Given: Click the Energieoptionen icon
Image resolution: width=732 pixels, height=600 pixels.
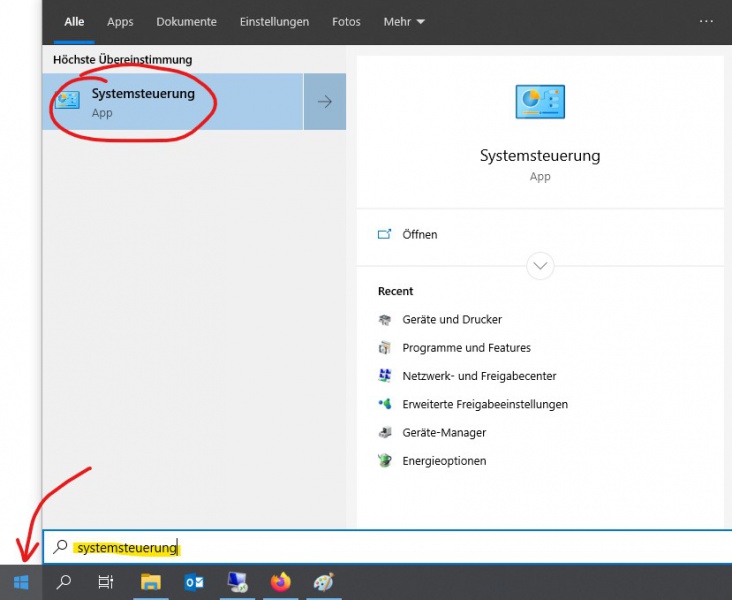Looking at the screenshot, I should (385, 461).
